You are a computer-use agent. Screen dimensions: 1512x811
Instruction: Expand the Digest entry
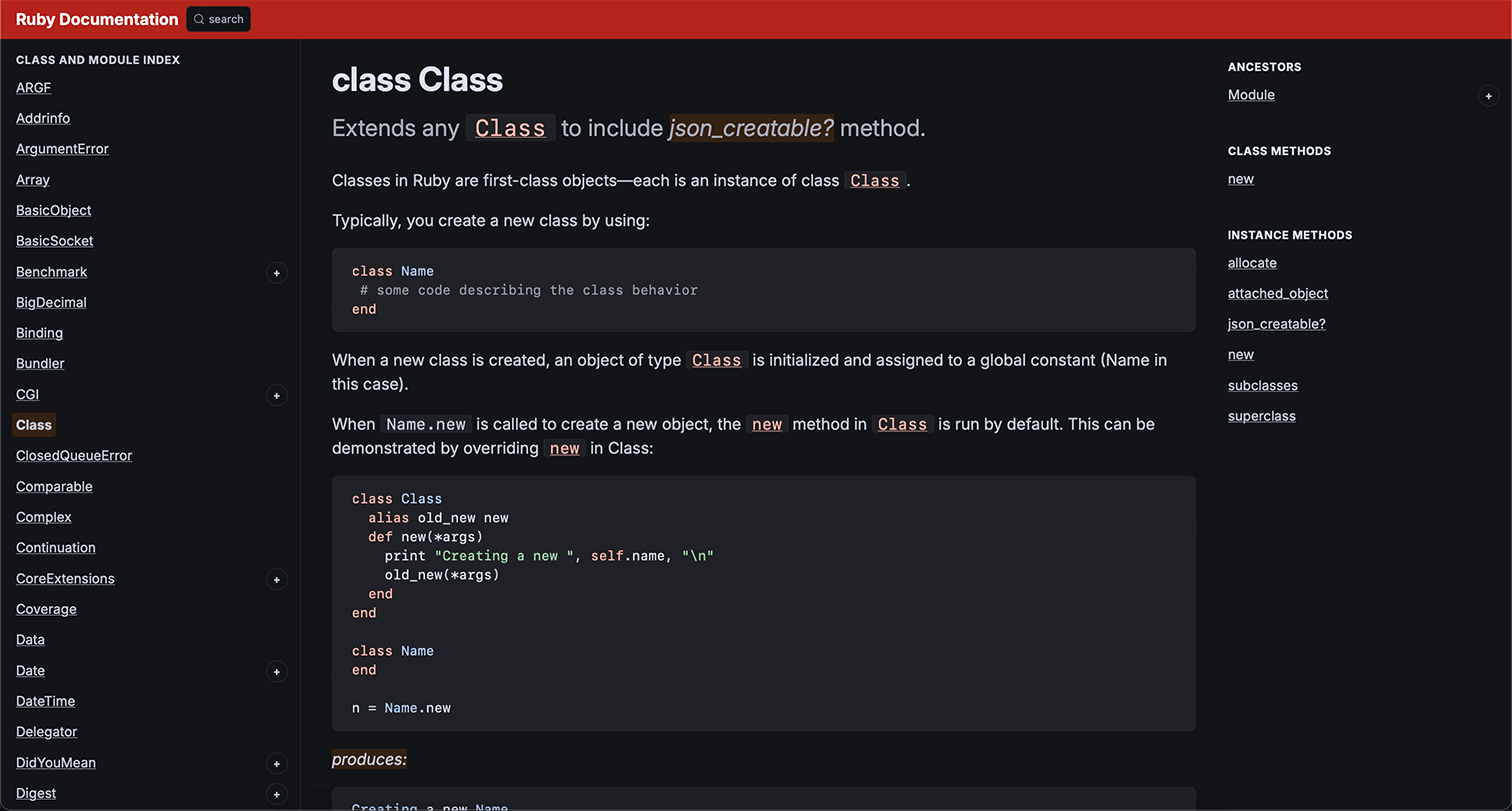pos(277,795)
